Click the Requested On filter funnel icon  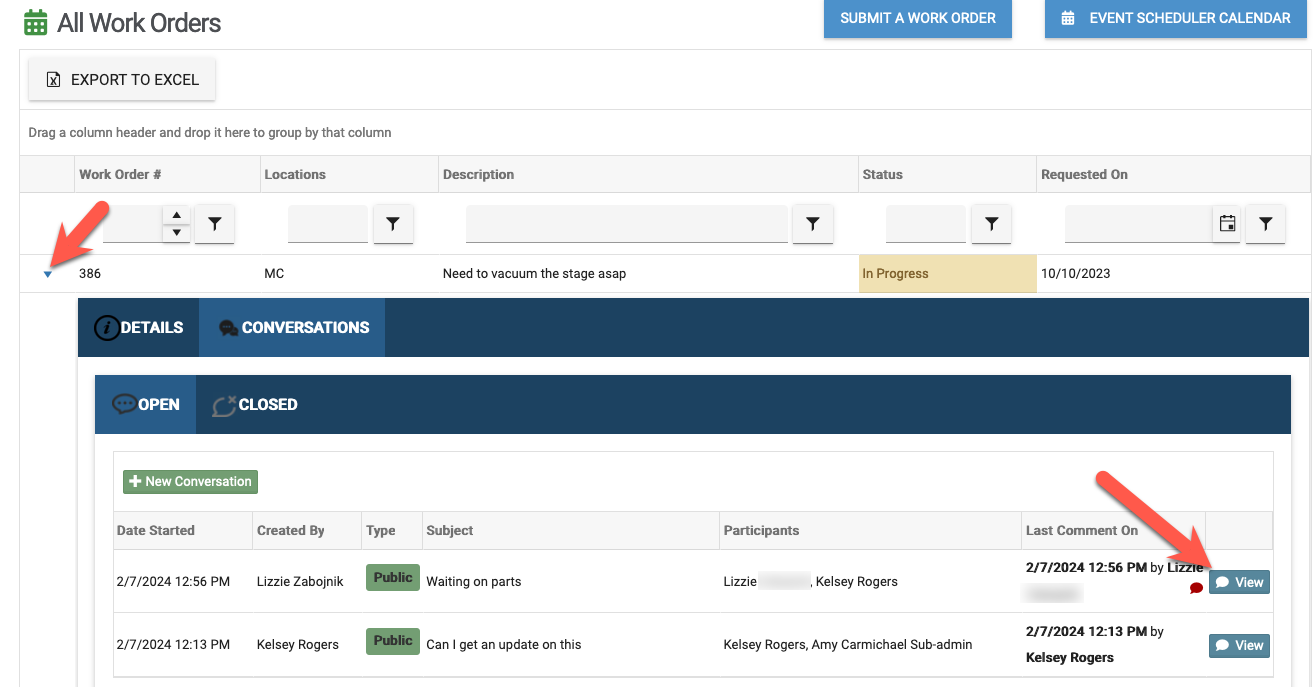click(x=1265, y=225)
